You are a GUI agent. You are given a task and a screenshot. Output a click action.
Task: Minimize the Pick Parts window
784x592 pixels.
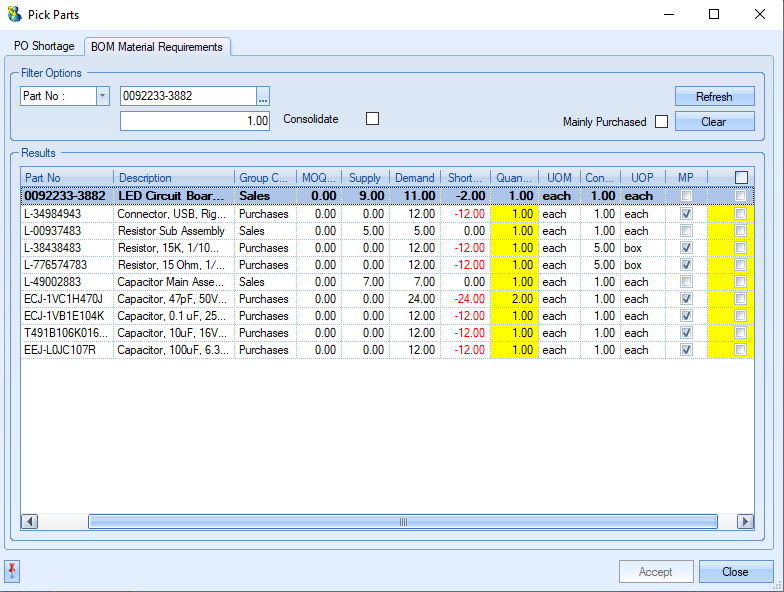point(667,15)
